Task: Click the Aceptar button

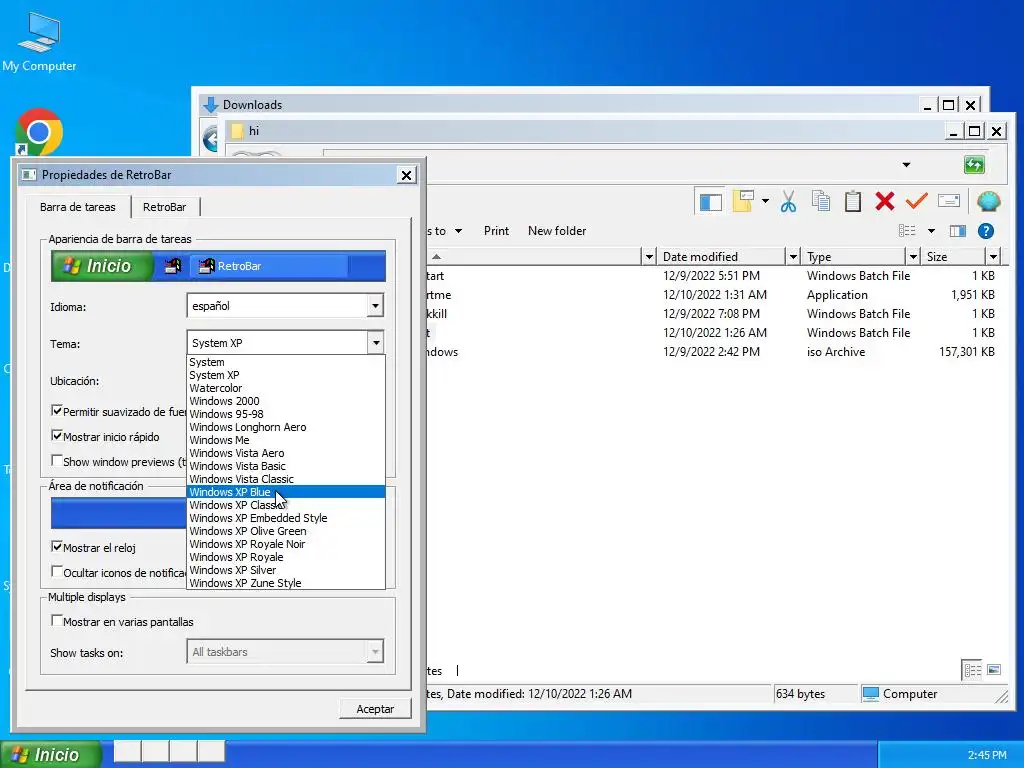Action: point(375,709)
